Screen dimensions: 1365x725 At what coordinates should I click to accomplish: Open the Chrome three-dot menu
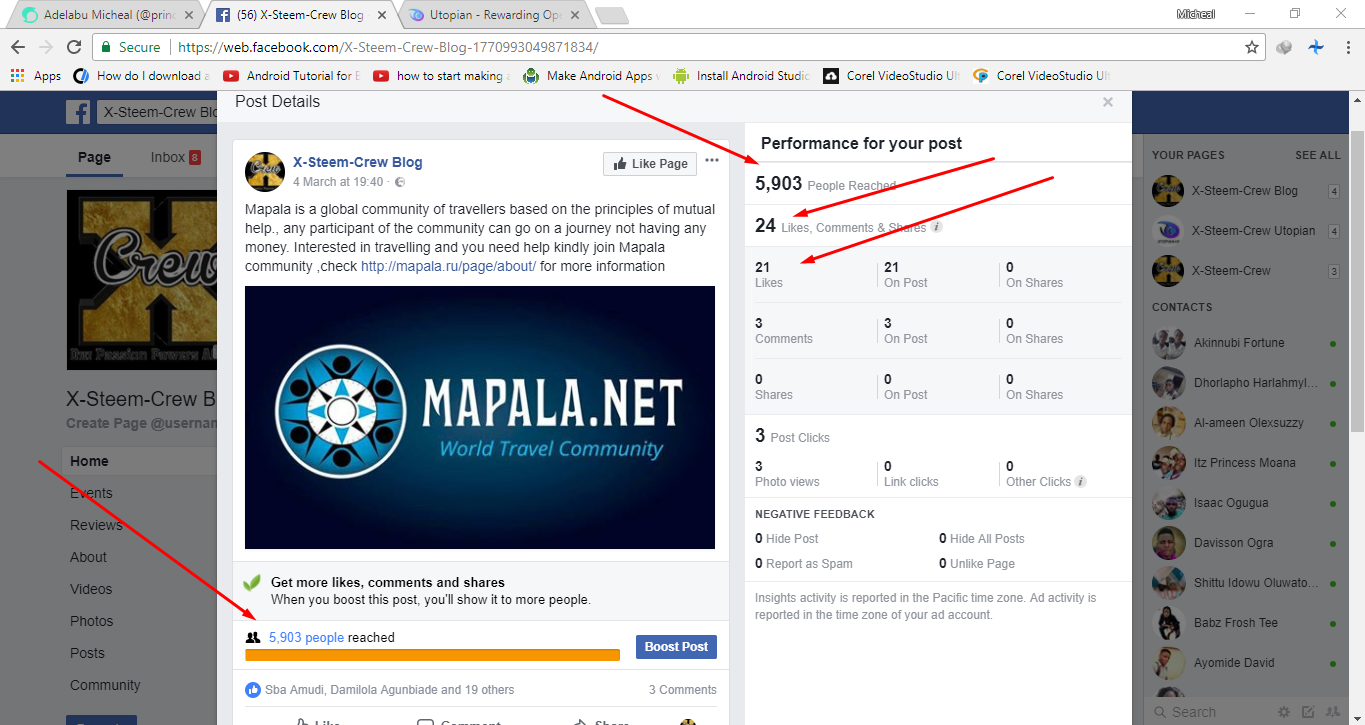pyautogui.click(x=1346, y=47)
